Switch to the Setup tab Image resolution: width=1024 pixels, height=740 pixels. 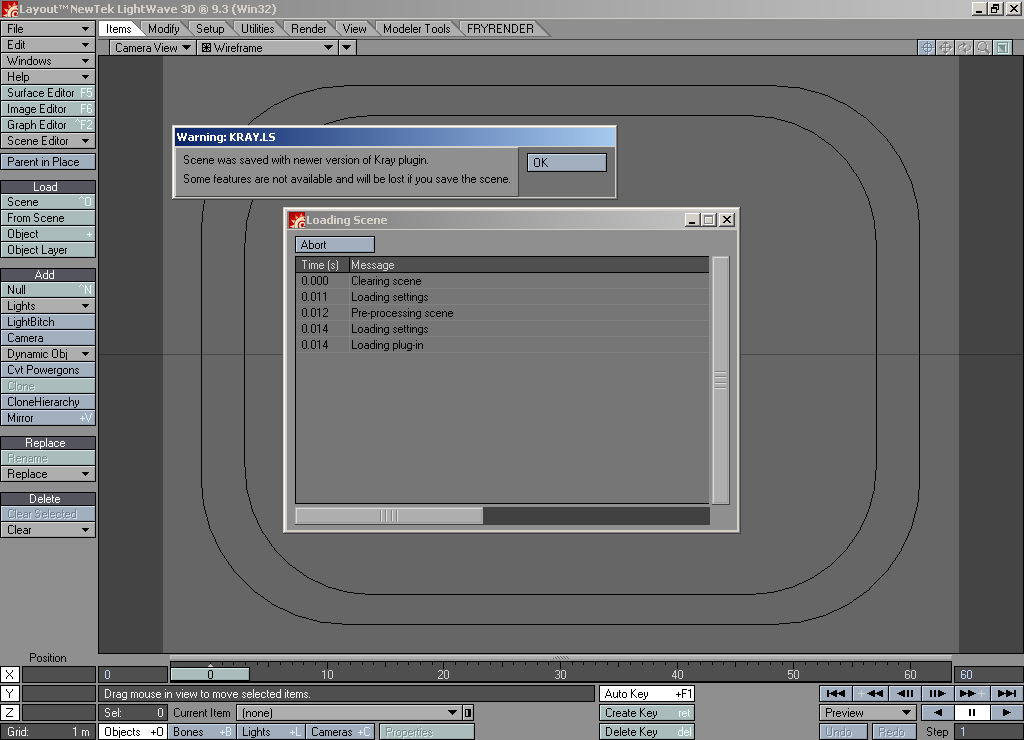click(210, 29)
